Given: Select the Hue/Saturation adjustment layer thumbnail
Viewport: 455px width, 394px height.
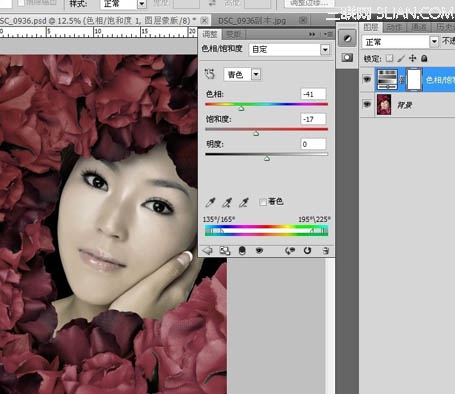Looking at the screenshot, I should tap(387, 80).
